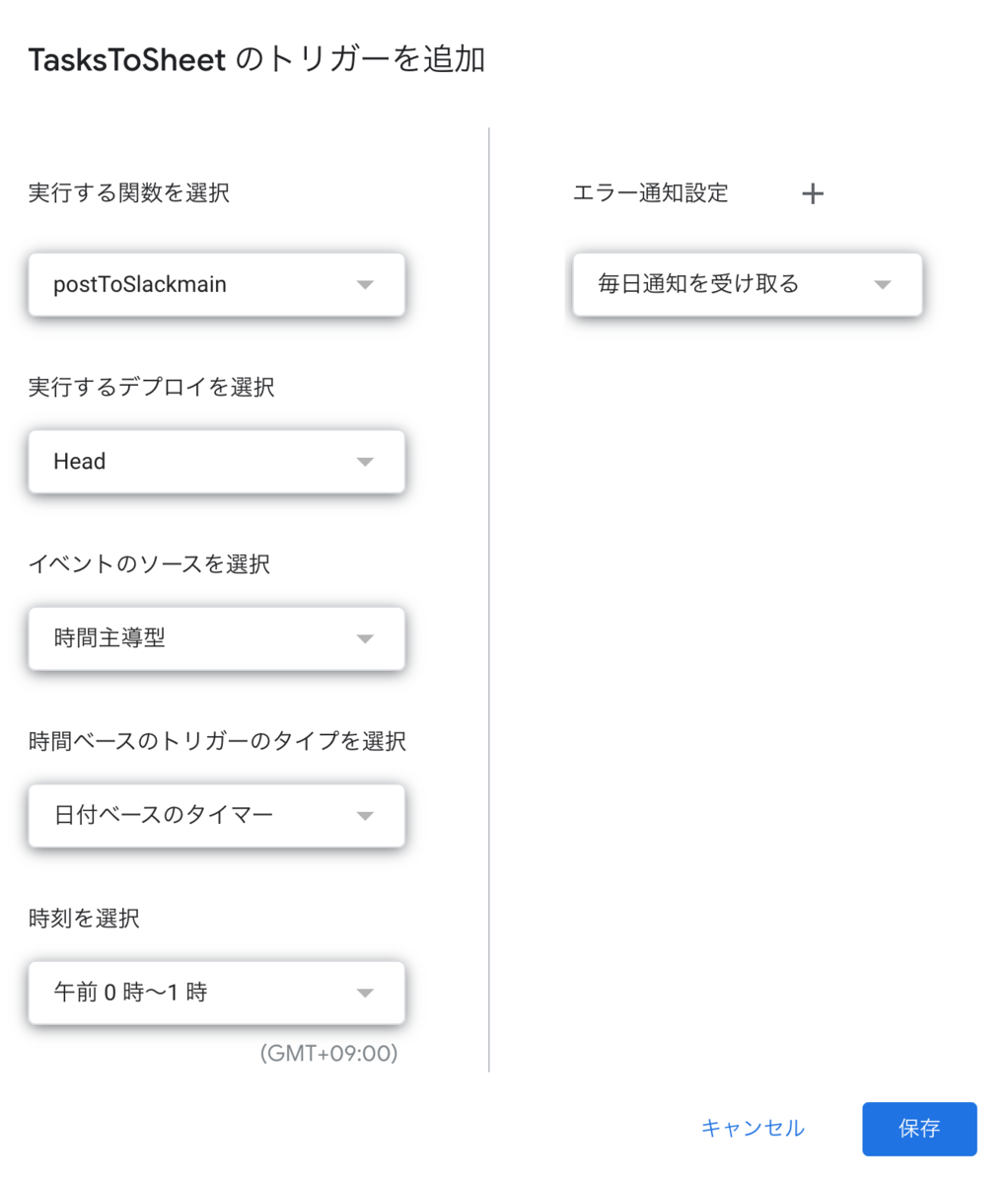
Task: Open the 日付ベースのタイマー trigger type dropdown
Action: pos(217,816)
